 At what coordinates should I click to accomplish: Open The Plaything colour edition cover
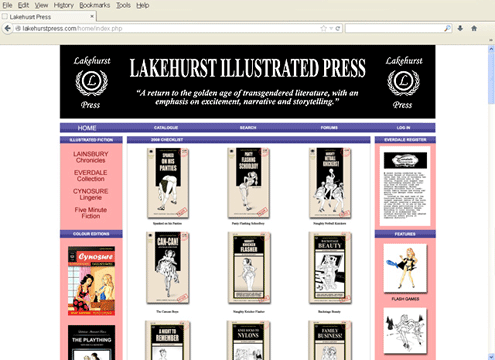point(91,343)
